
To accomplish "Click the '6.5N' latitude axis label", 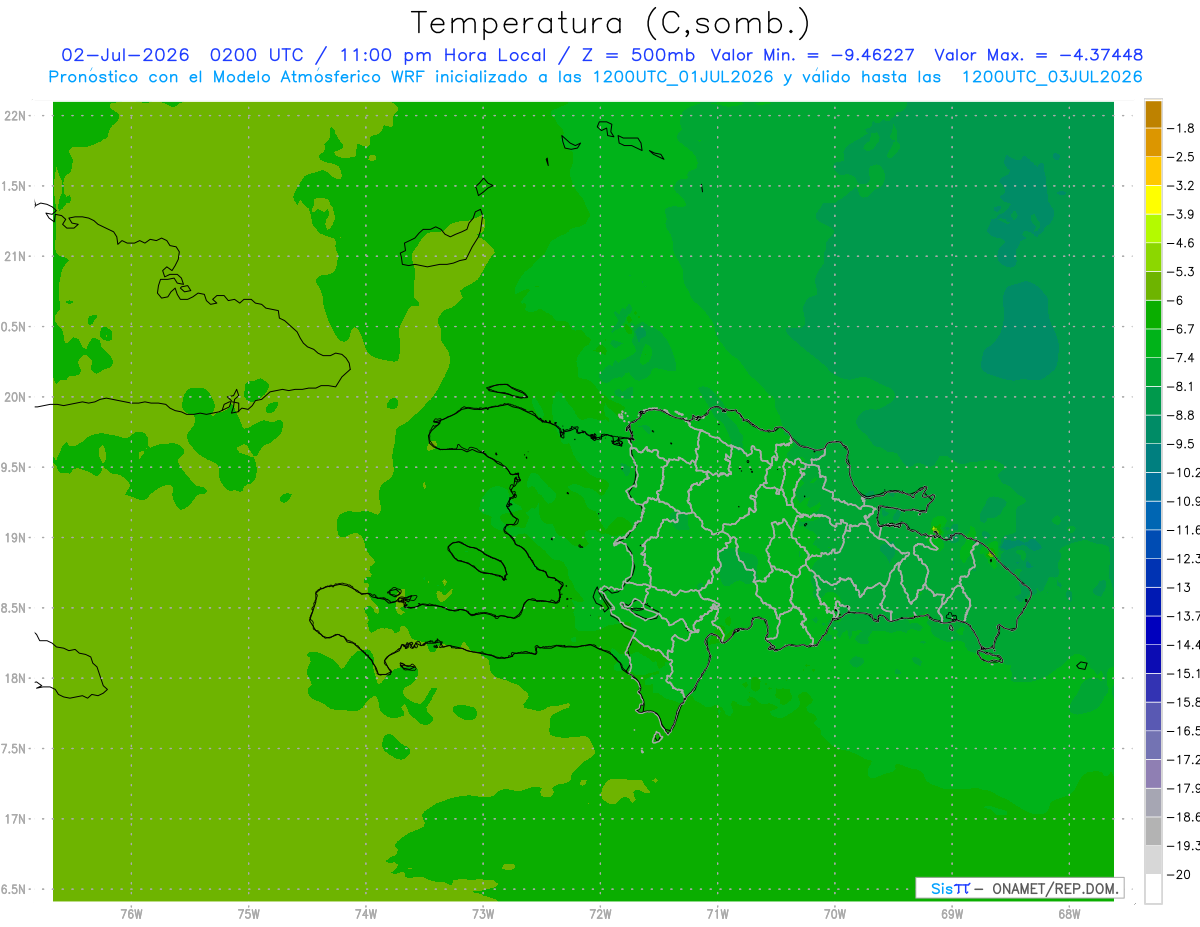I will click(12, 889).
